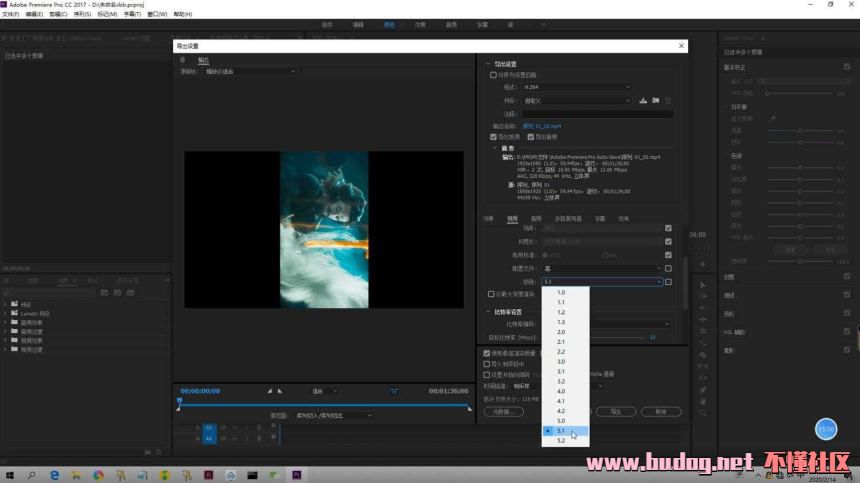Open the zoom fit dropdown below preview

coord(325,391)
